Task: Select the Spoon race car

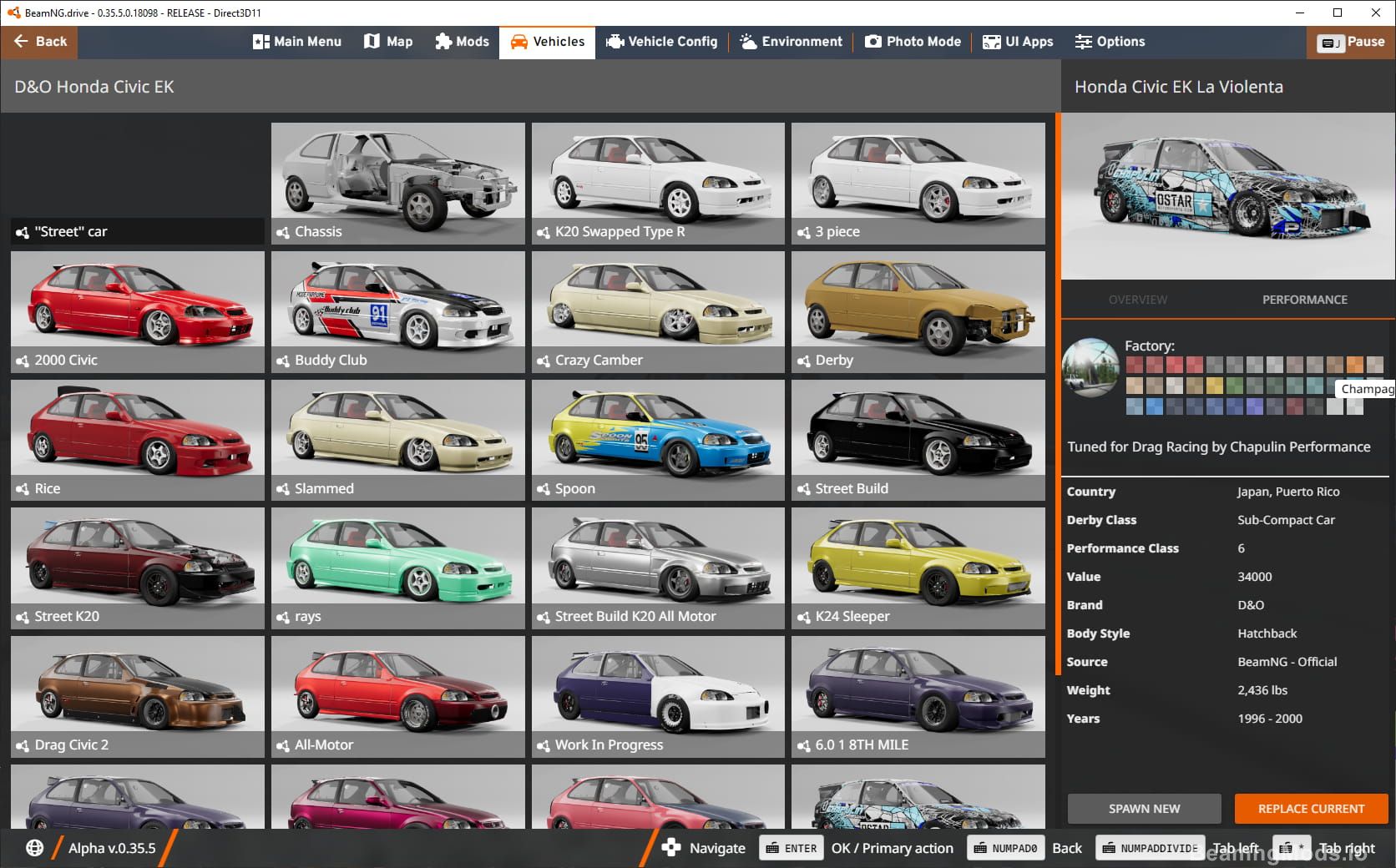Action: tap(658, 441)
